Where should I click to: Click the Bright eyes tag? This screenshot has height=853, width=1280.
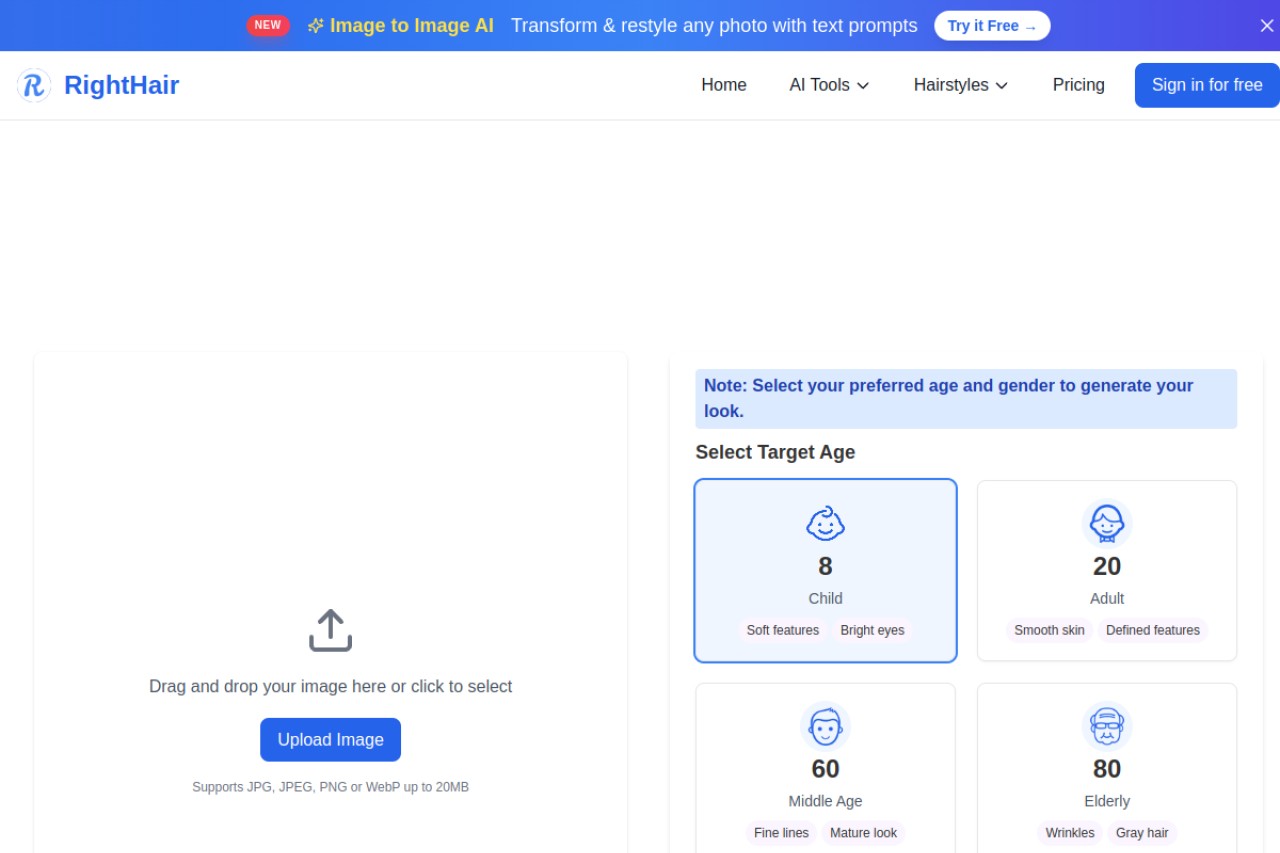pos(872,630)
